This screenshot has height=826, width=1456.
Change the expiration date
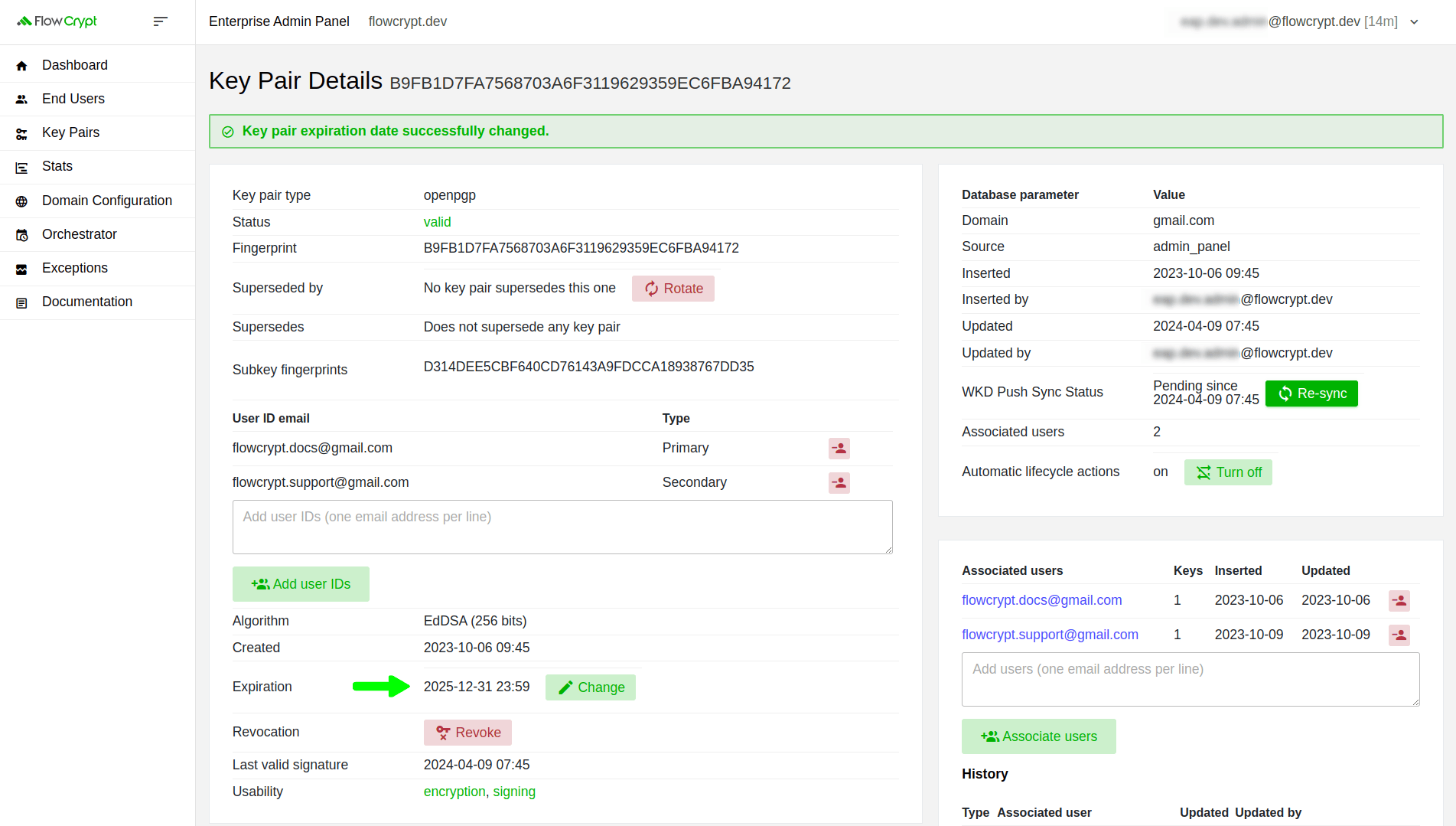(591, 687)
